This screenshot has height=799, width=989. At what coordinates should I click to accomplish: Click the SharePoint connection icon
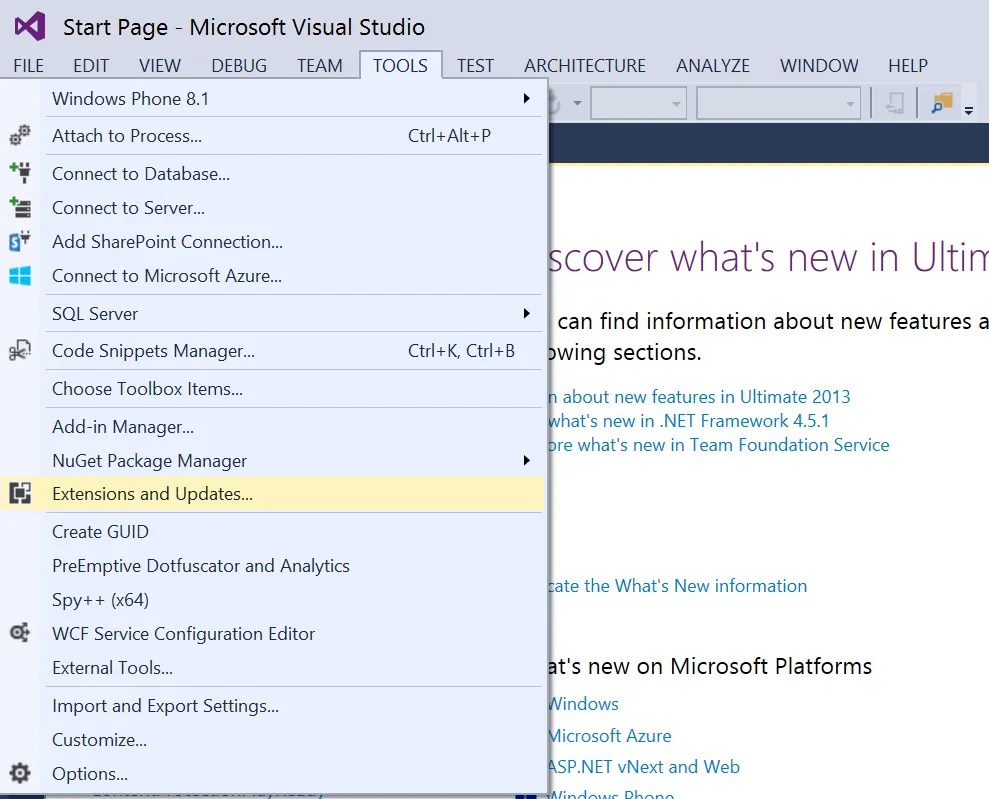[20, 242]
